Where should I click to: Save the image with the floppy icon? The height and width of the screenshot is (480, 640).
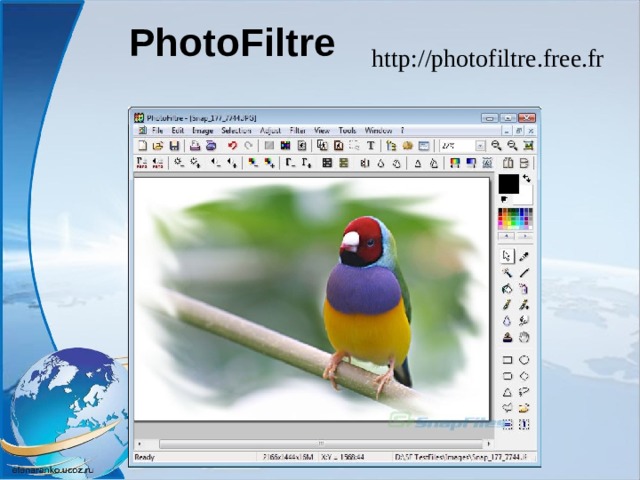tap(174, 145)
